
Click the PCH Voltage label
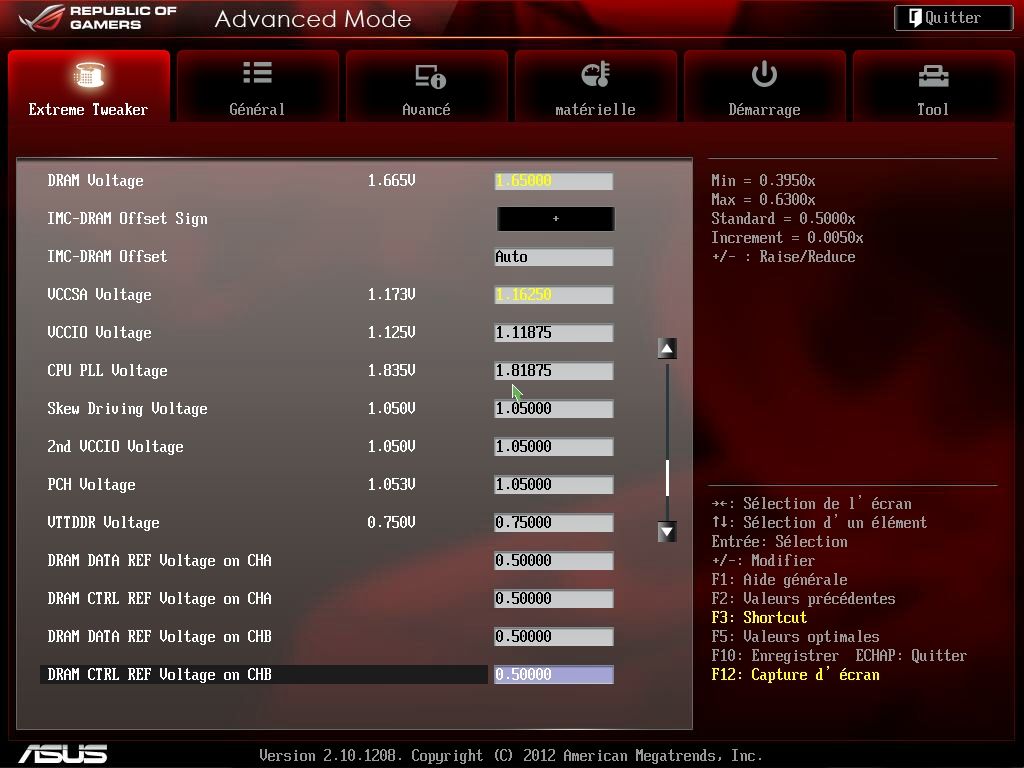click(x=91, y=485)
